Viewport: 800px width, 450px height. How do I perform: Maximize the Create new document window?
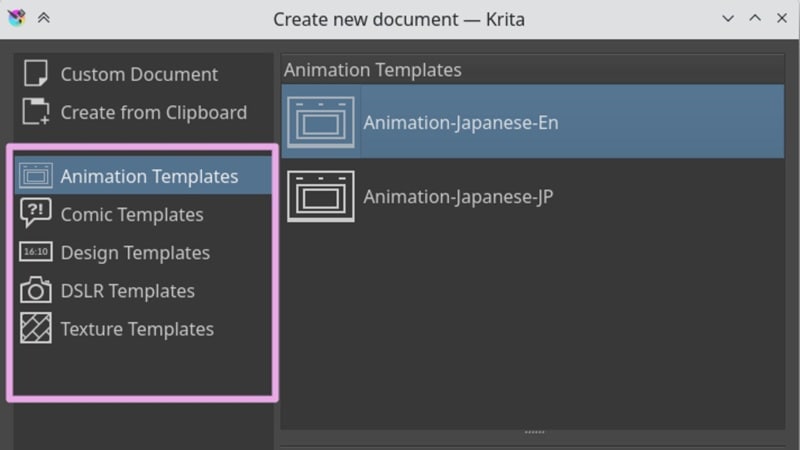[755, 18]
